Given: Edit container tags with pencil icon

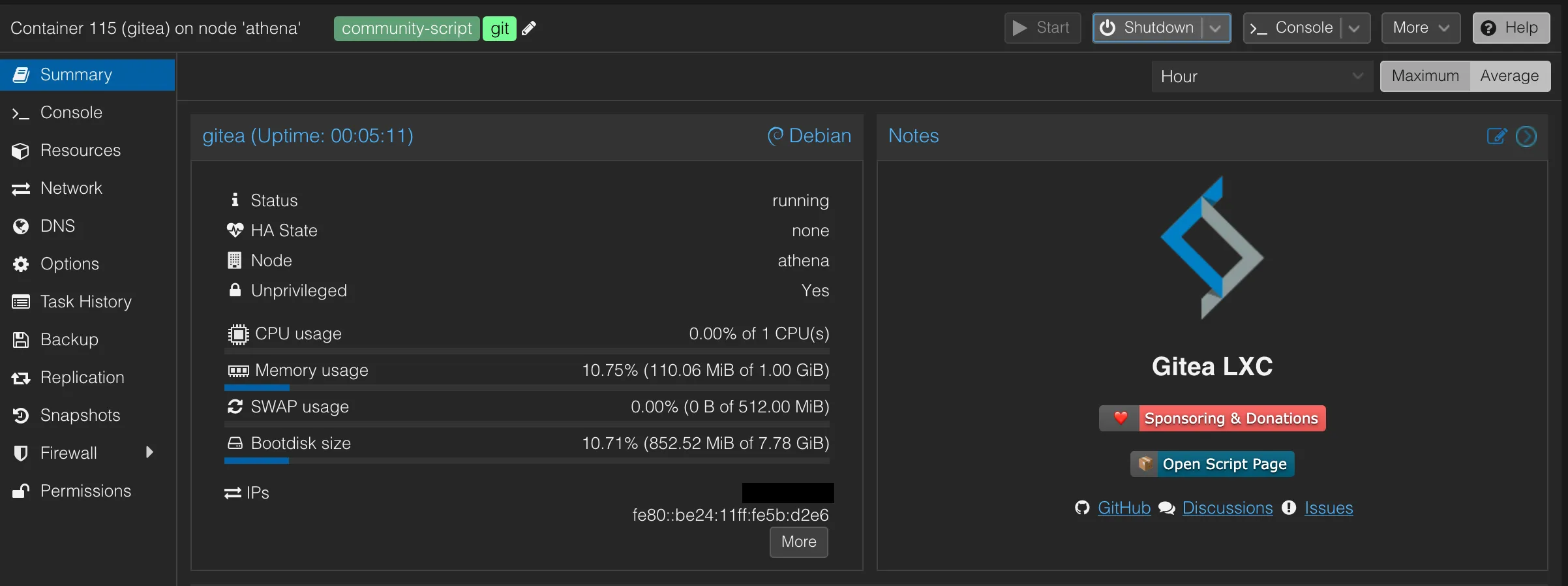Looking at the screenshot, I should point(529,28).
